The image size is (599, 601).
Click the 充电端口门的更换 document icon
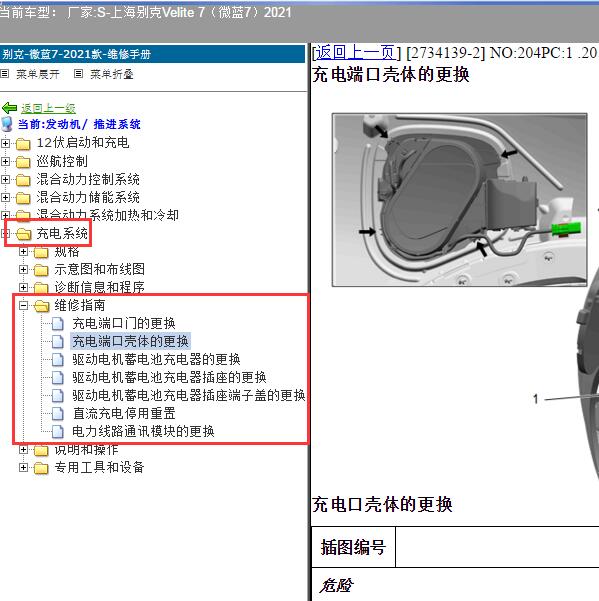(x=57, y=323)
